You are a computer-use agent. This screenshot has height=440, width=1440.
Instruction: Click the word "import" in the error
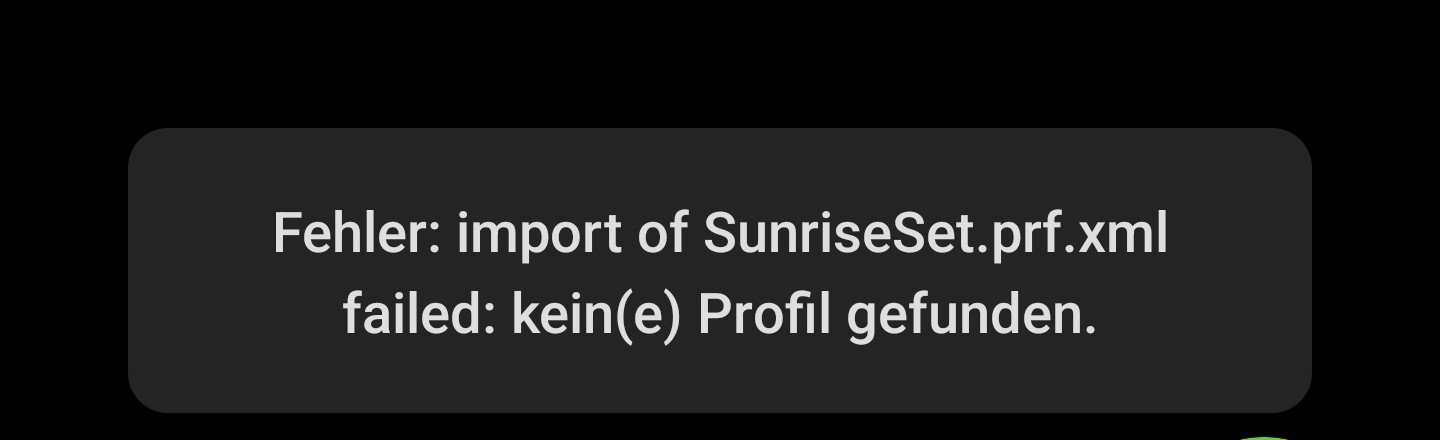(539, 235)
